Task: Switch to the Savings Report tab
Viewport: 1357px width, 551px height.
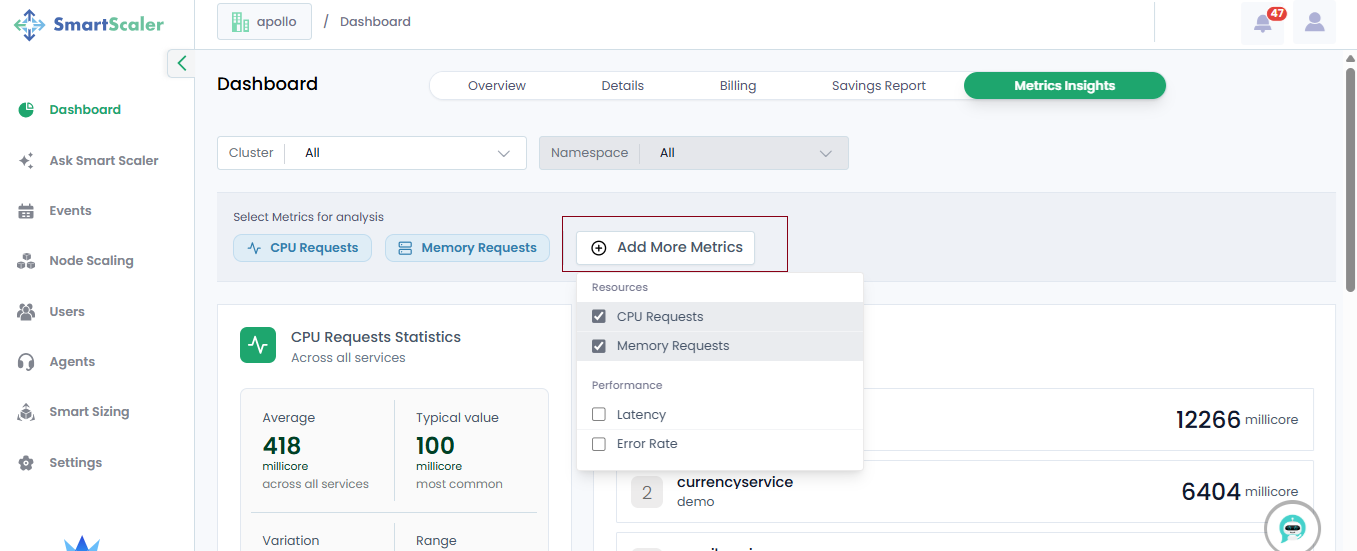Action: (x=878, y=86)
